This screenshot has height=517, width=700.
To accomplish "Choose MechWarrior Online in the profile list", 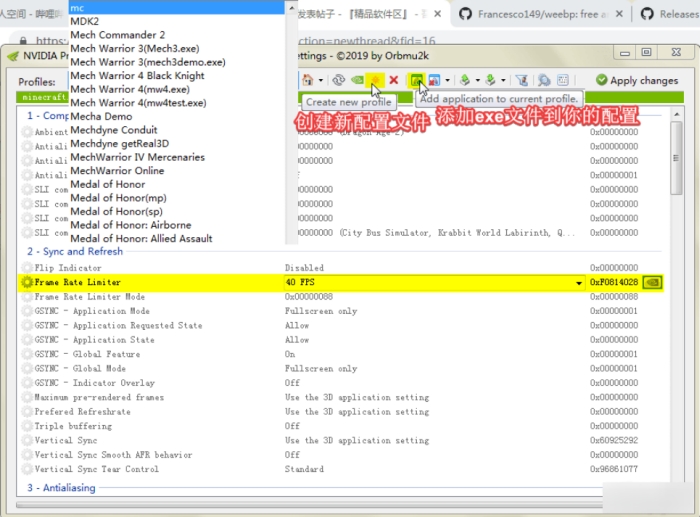I will pyautogui.click(x=117, y=171).
